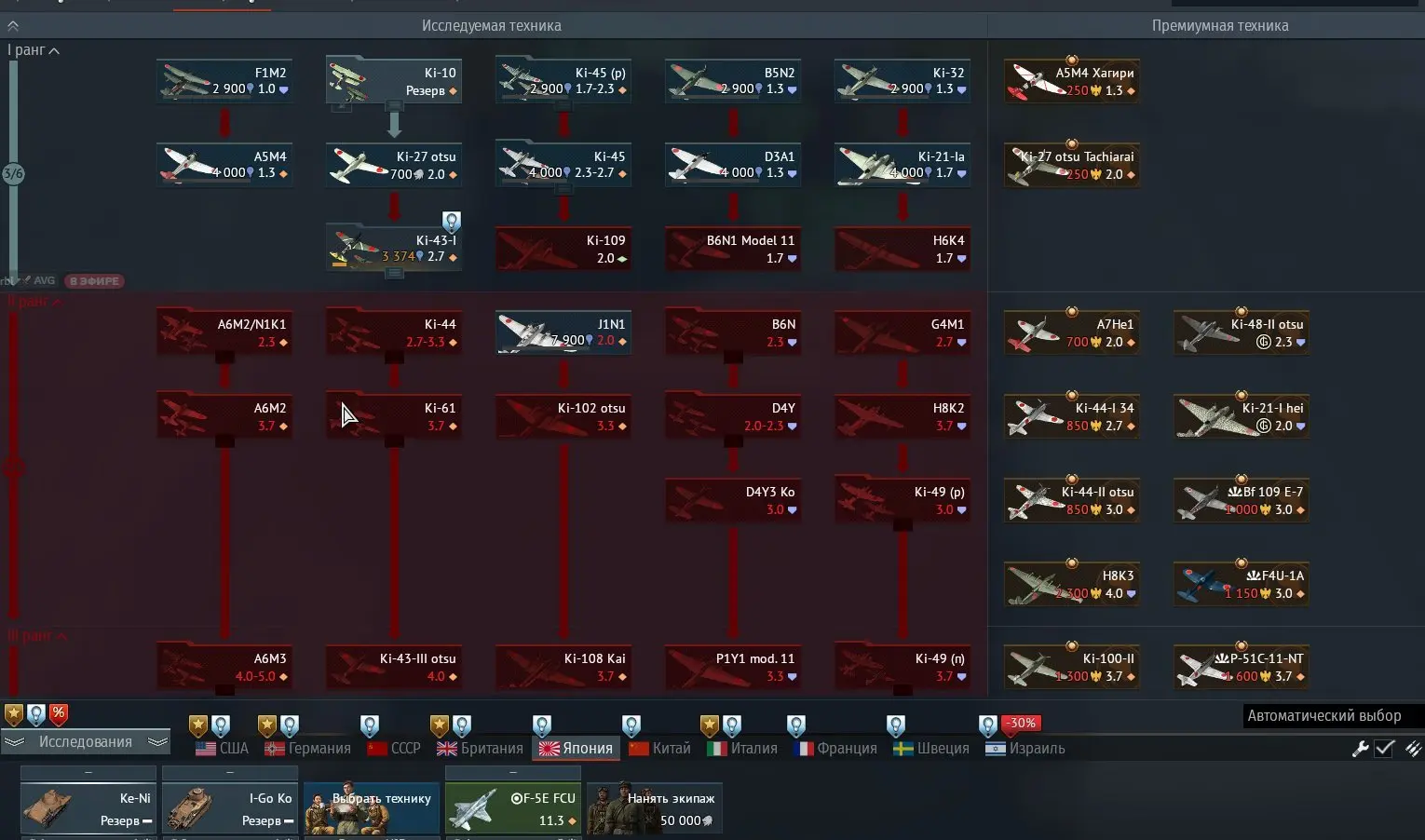This screenshot has height=840, width=1425.
Task: Open the Швеция nation tab
Action: pos(931,749)
